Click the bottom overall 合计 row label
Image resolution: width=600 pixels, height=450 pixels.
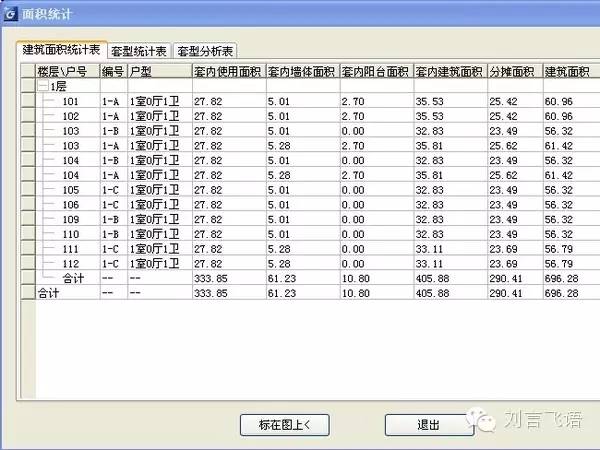(48, 293)
